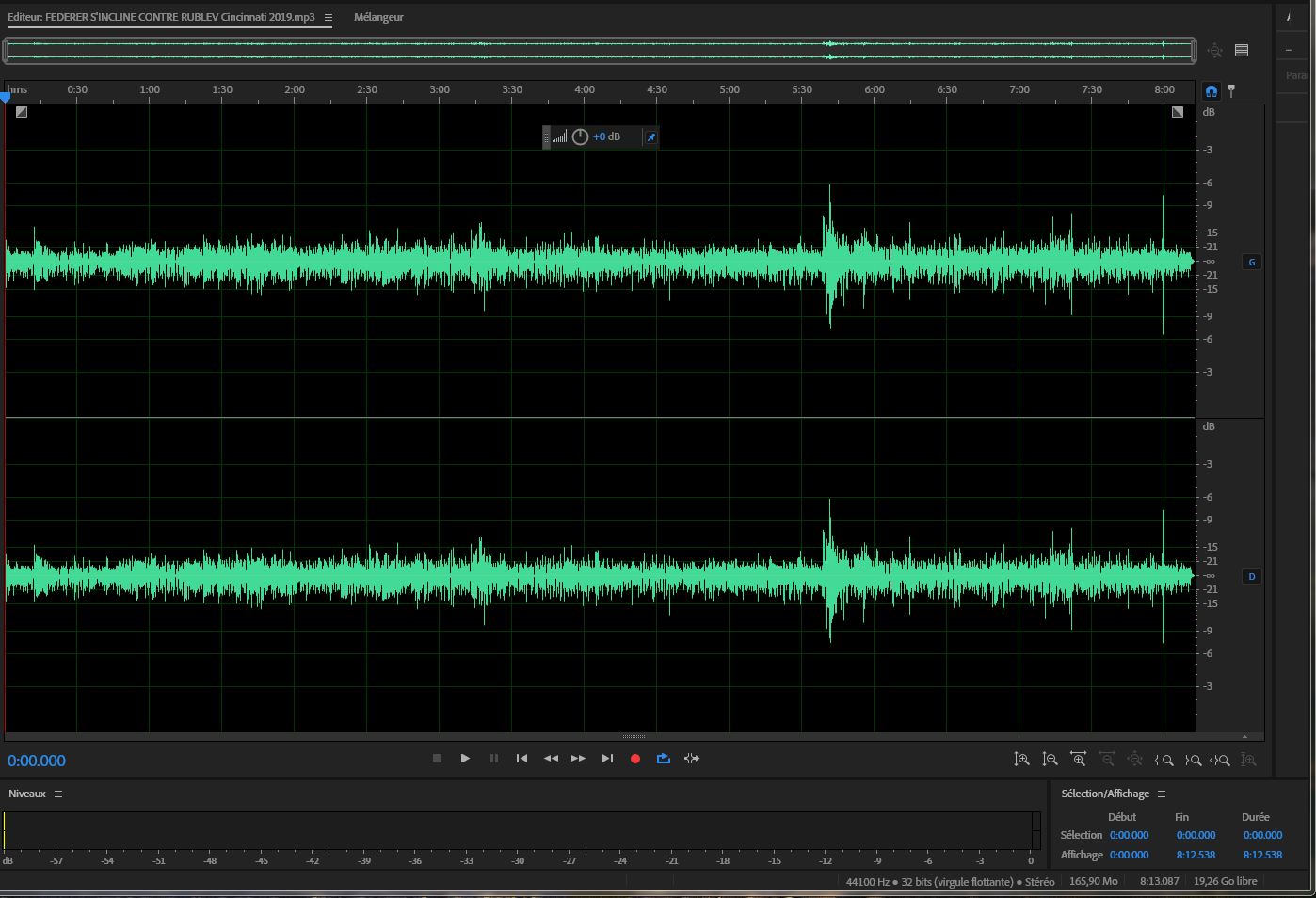This screenshot has height=898, width=1316.
Task: Click the skip selection transport icon
Action: (x=692, y=759)
